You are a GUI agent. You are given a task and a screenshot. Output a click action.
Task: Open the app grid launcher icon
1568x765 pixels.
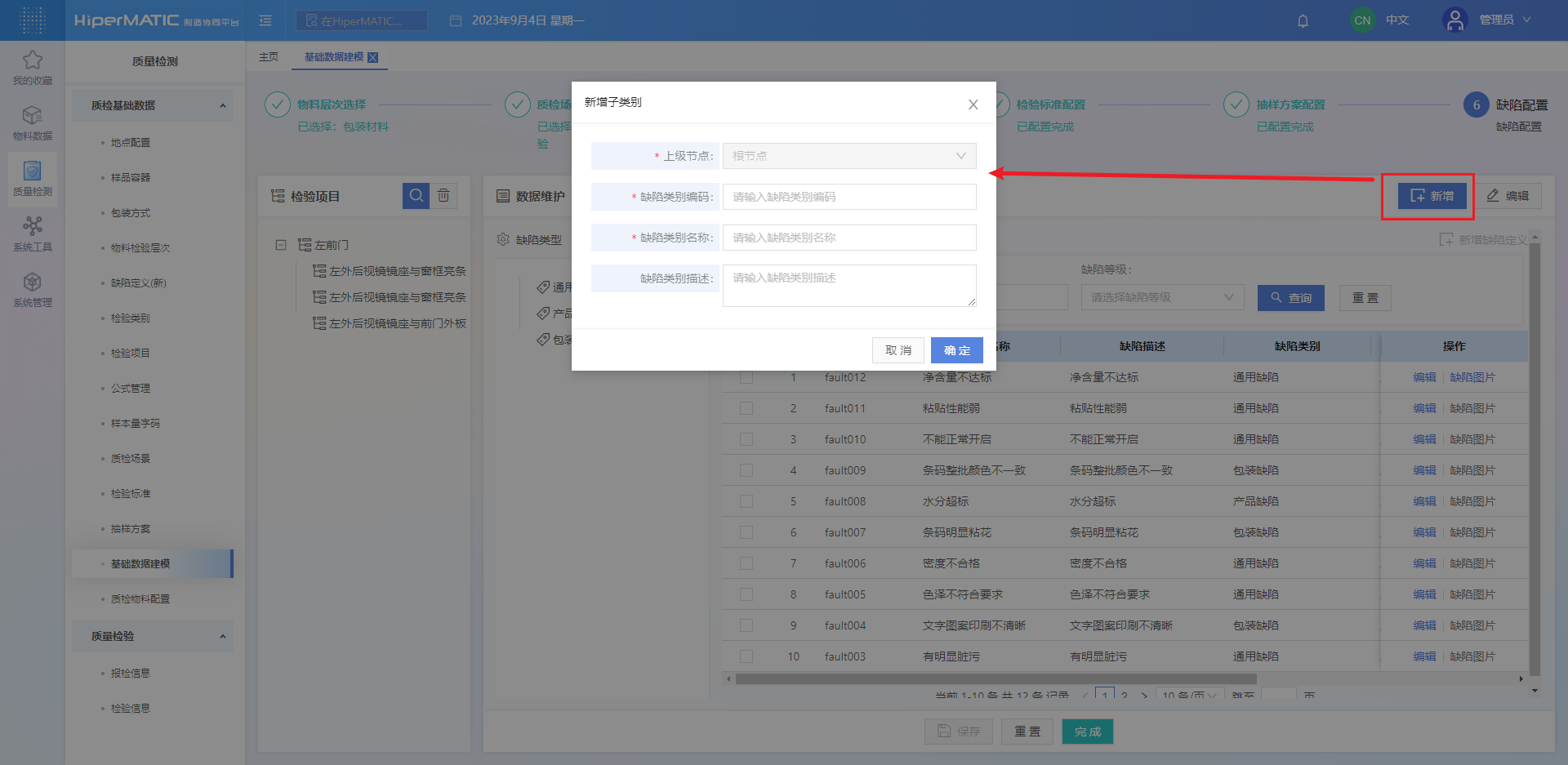(x=32, y=20)
